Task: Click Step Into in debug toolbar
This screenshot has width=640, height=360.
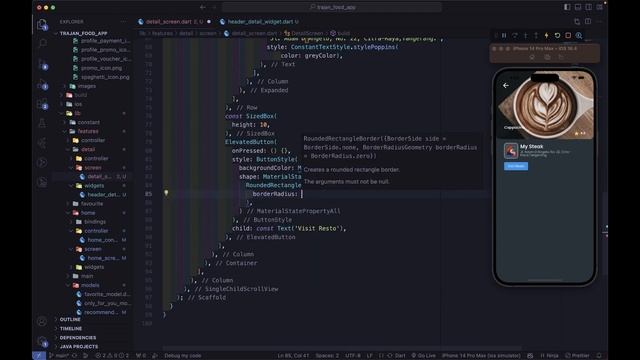Action: point(525,36)
